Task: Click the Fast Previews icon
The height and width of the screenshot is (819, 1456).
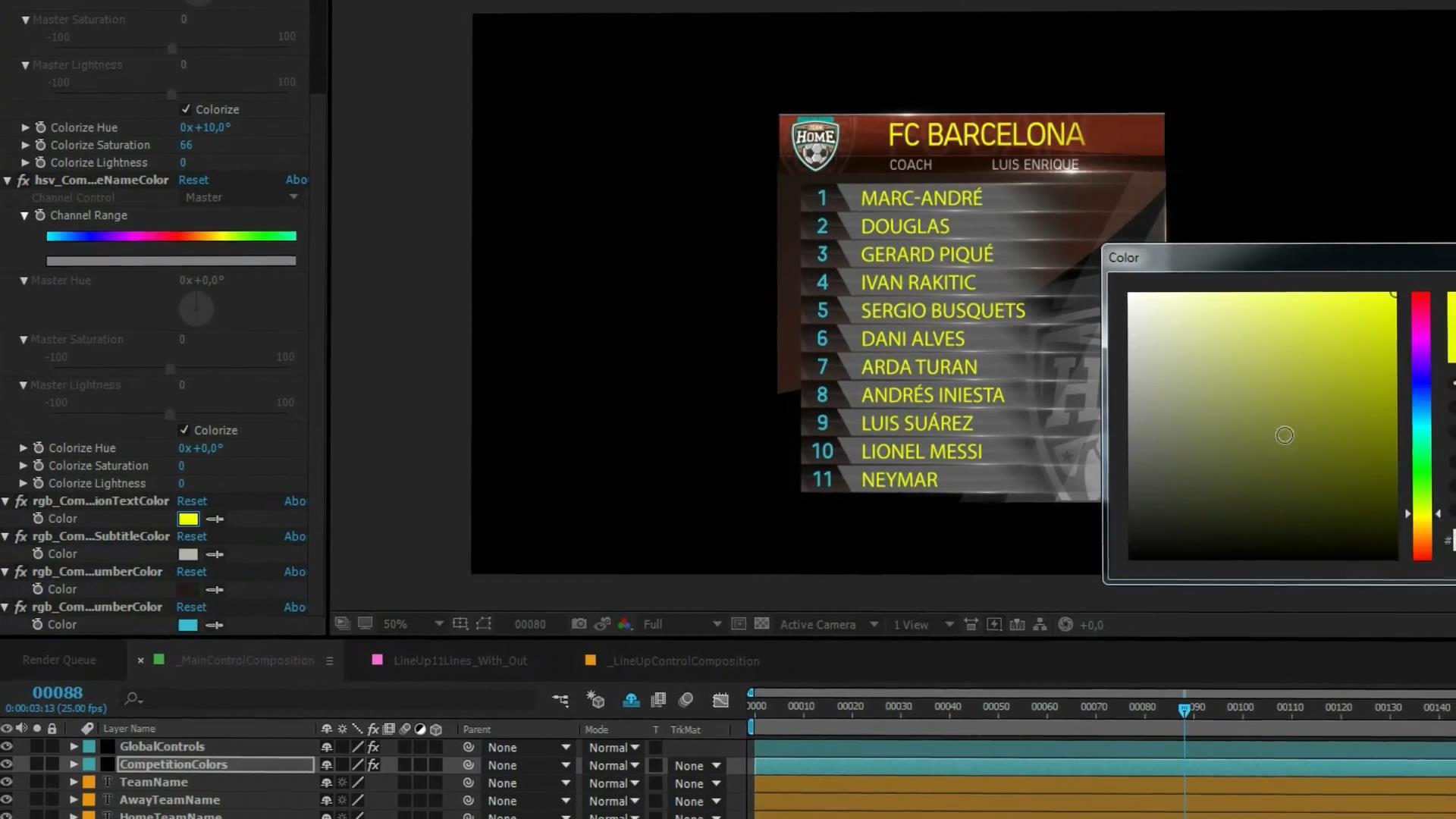Action: 994,624
